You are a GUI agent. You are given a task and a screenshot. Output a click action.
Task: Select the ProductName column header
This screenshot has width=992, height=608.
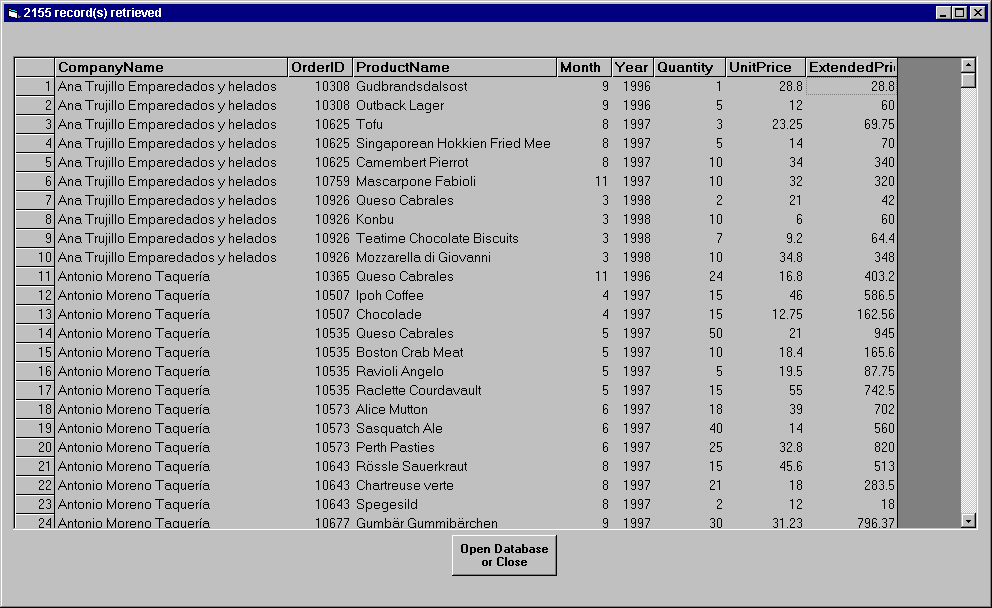click(454, 67)
